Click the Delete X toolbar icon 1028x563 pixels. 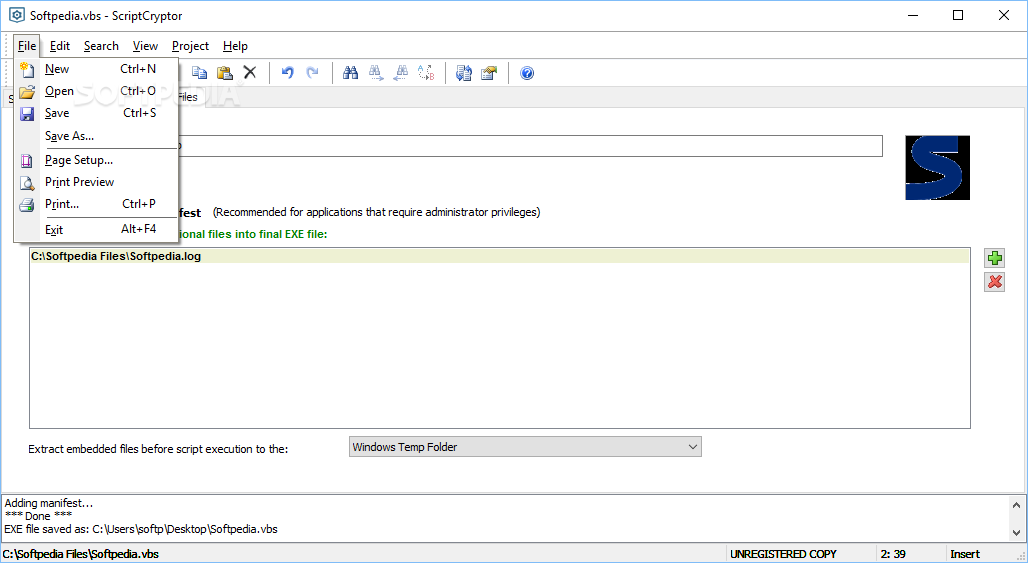(250, 73)
